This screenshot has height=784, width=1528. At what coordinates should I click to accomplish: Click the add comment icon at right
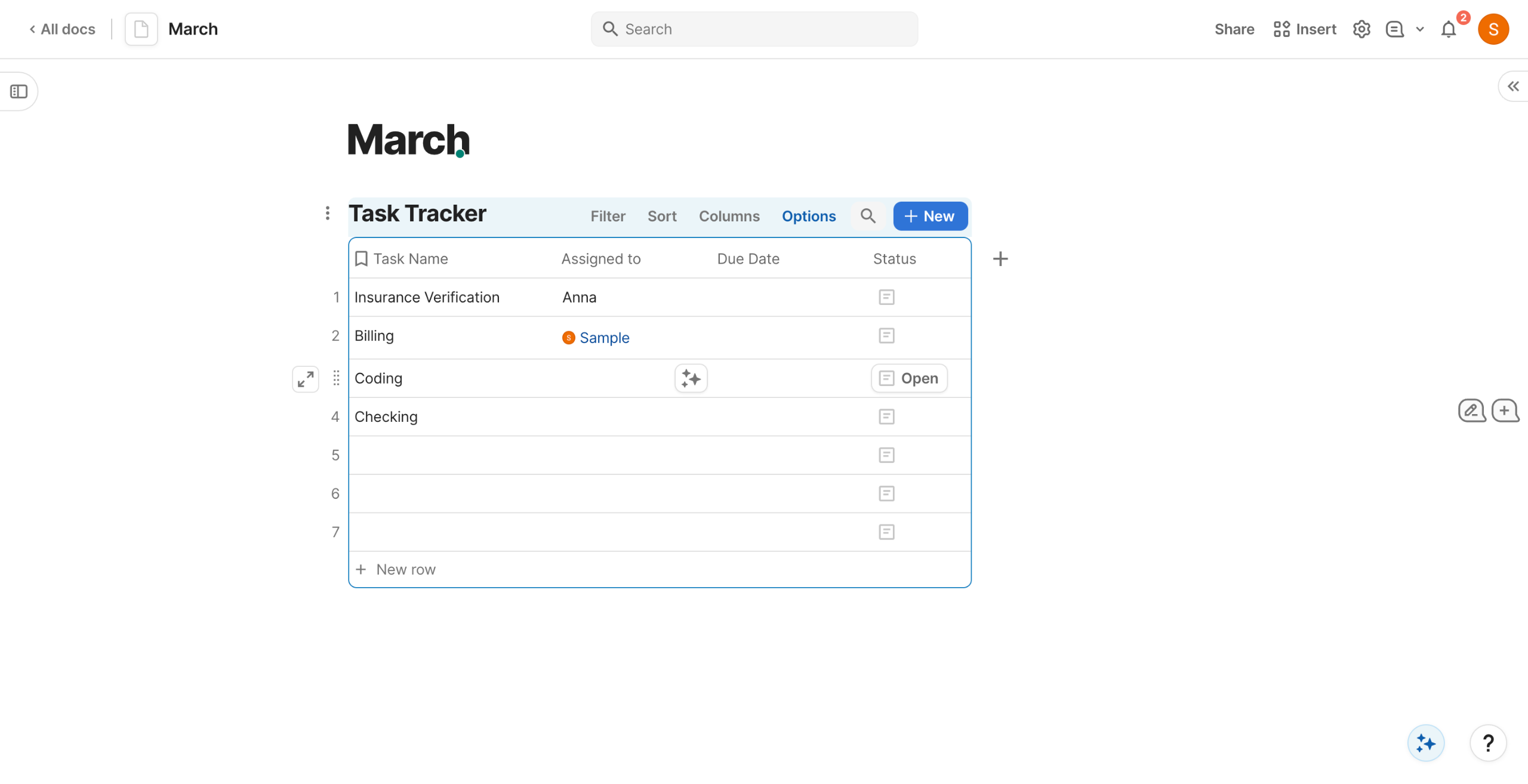pos(1505,410)
